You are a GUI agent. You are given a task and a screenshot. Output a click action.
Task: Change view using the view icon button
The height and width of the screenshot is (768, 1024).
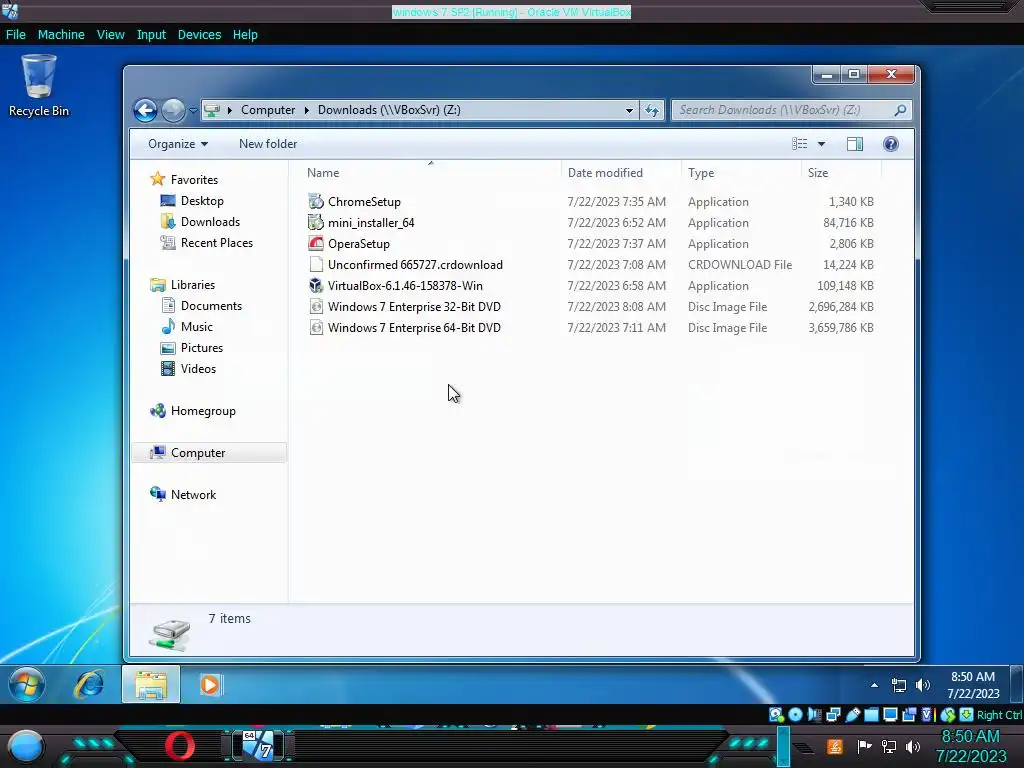pyautogui.click(x=799, y=144)
